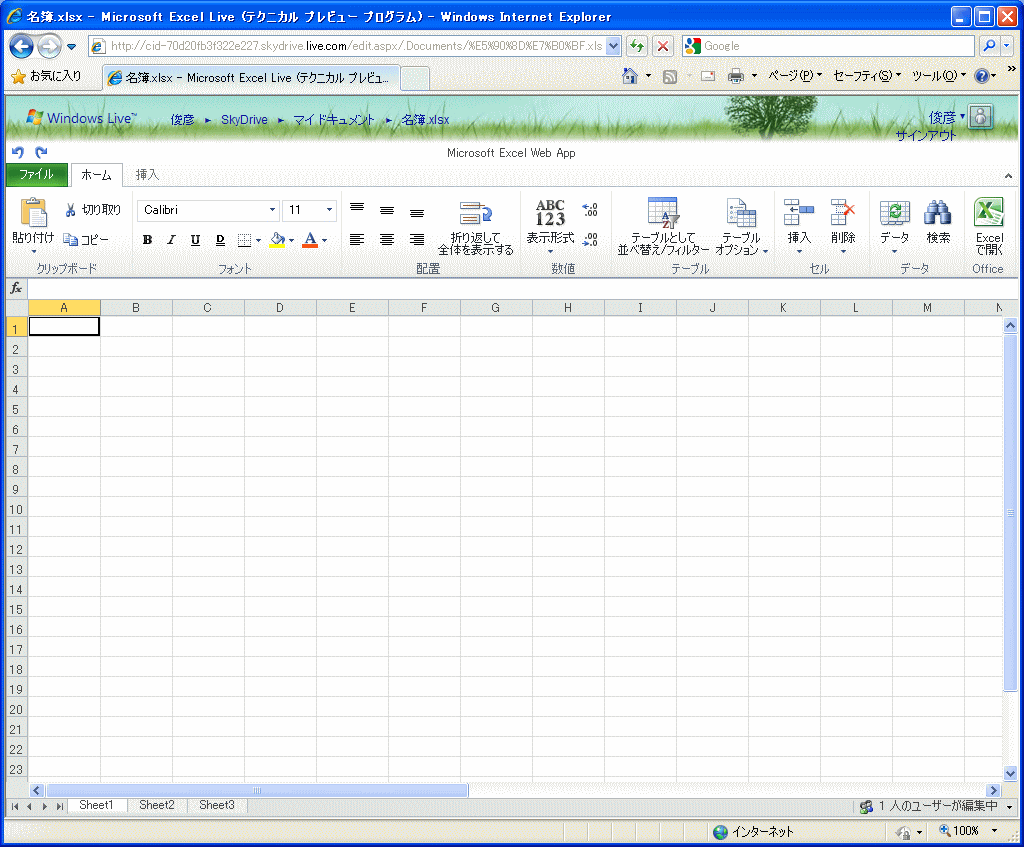Open the マイ ドキュメント breadcrumb link

[x=334, y=120]
